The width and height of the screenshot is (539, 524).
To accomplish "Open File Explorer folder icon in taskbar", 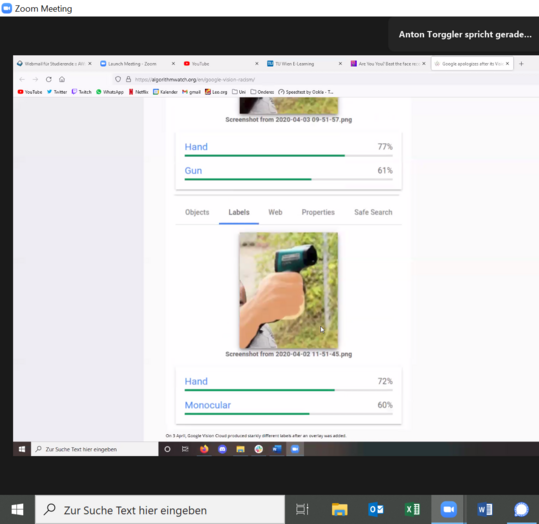I will tap(340, 509).
